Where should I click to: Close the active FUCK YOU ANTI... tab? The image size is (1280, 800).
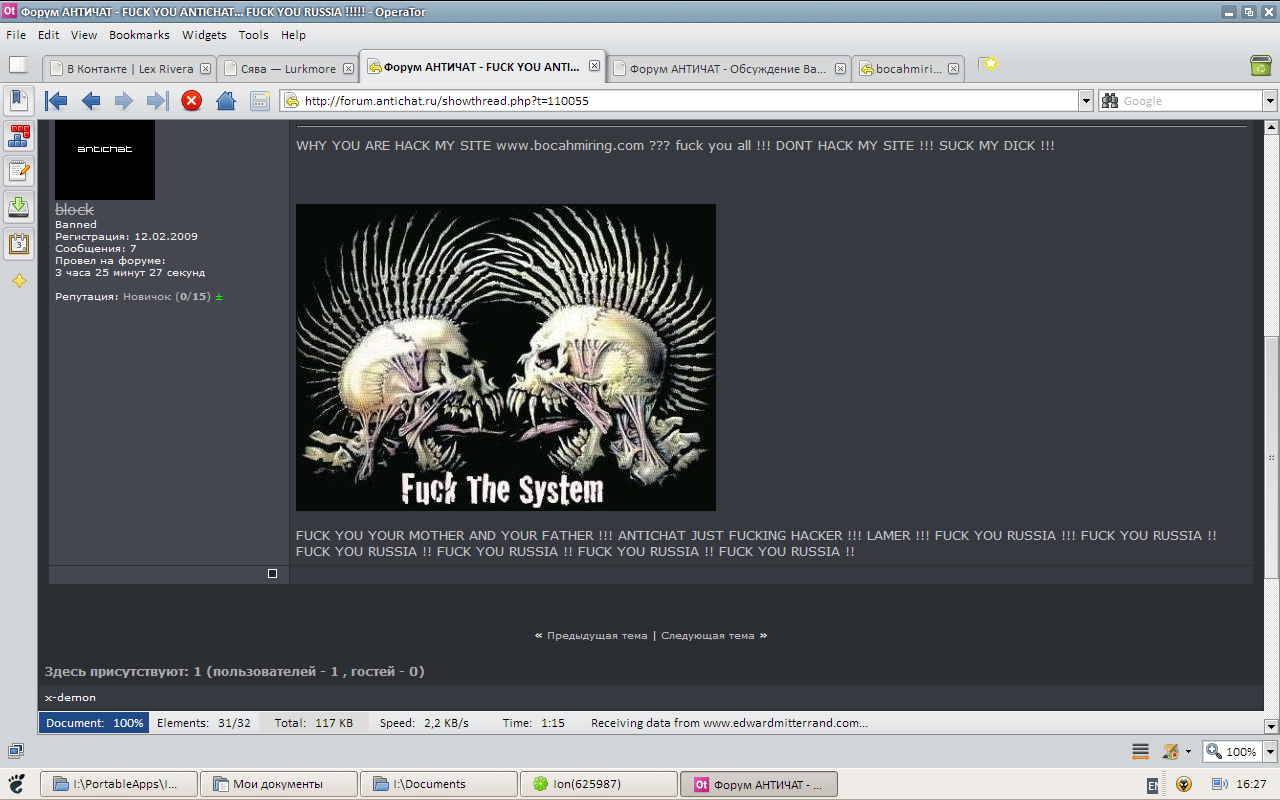594,66
